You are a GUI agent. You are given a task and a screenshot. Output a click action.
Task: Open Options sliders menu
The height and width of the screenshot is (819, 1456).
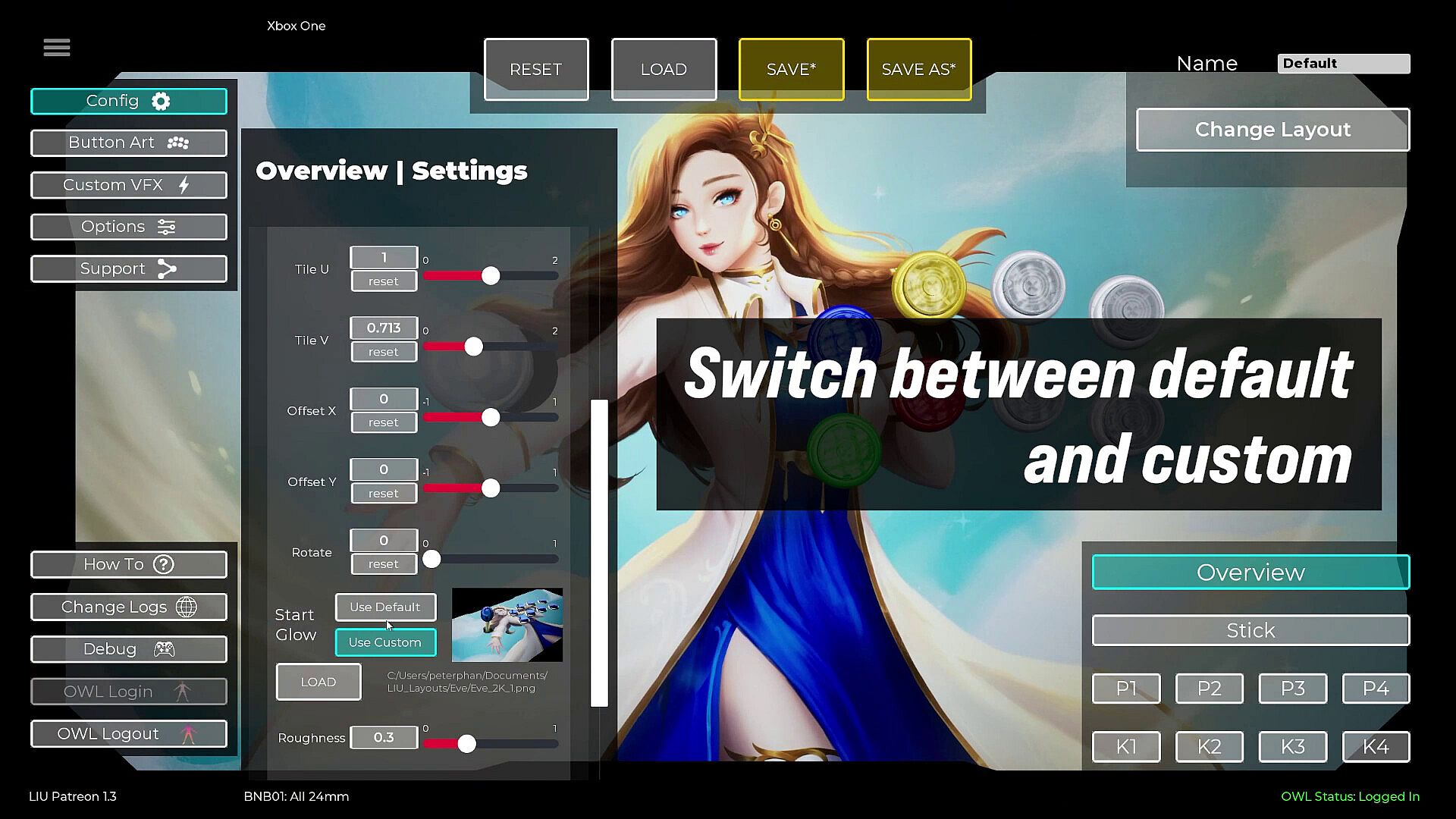point(129,227)
